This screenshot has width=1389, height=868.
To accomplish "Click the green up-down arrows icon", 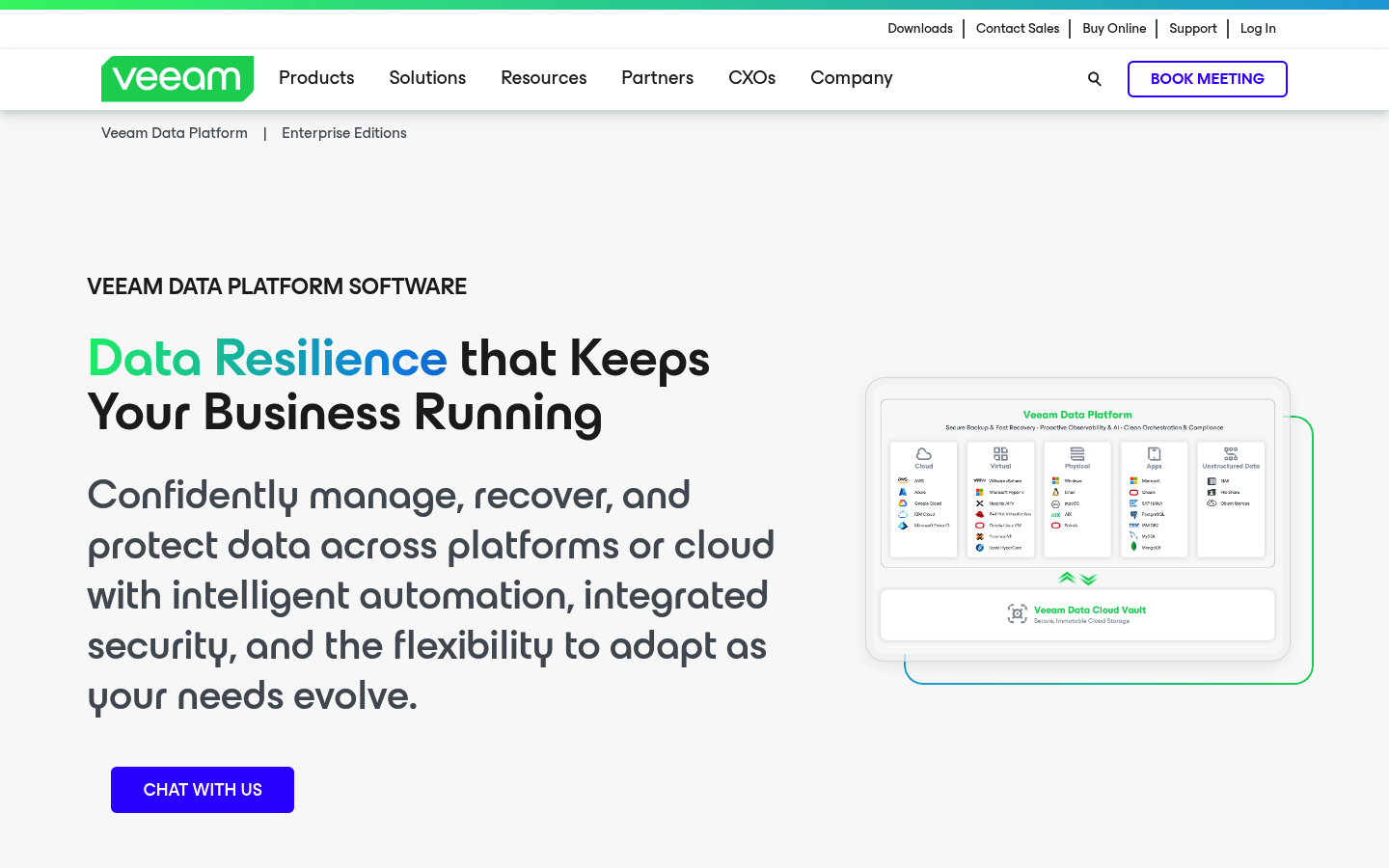I will tap(1077, 579).
